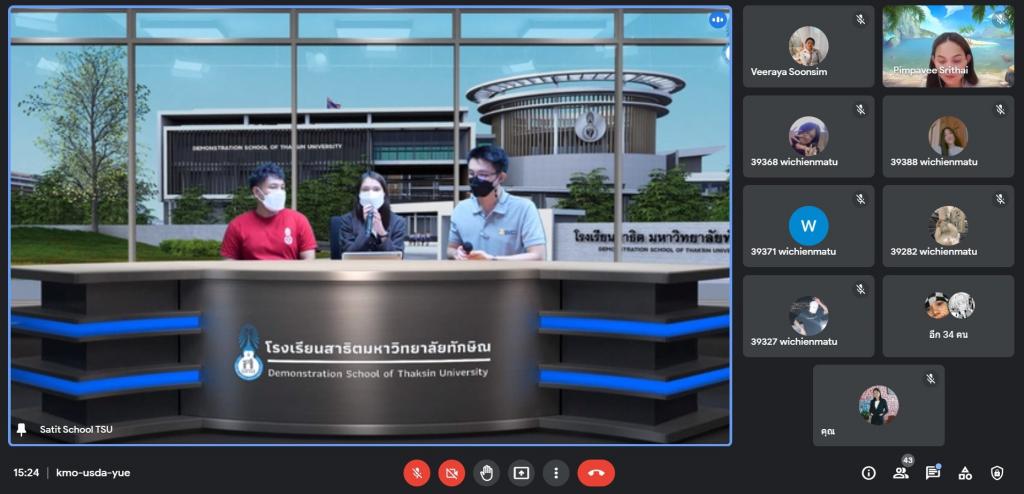Click the 15:24 time display
Screen dimensions: 1024x494
(26, 472)
